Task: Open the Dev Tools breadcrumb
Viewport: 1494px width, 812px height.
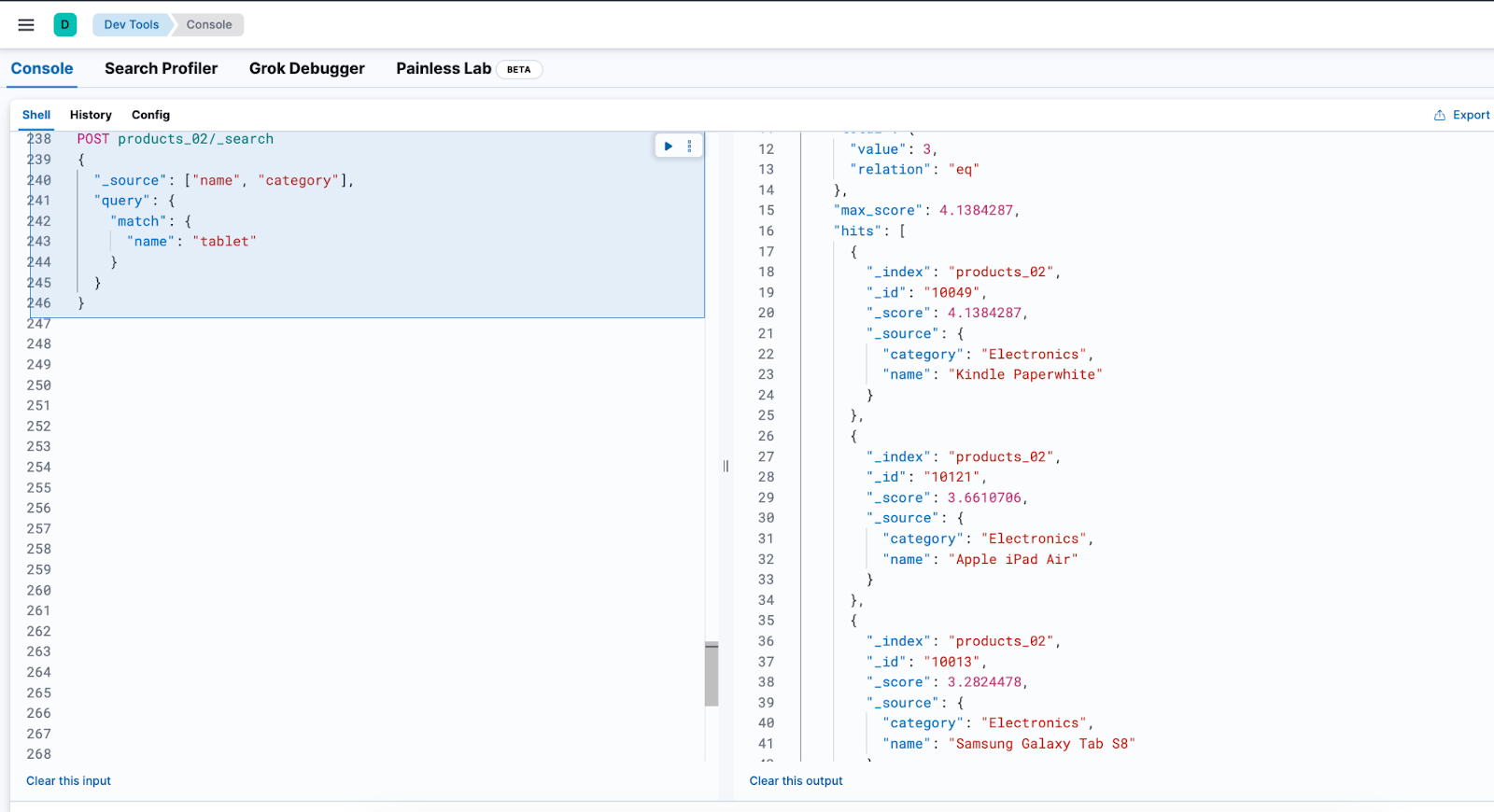Action: point(132,25)
